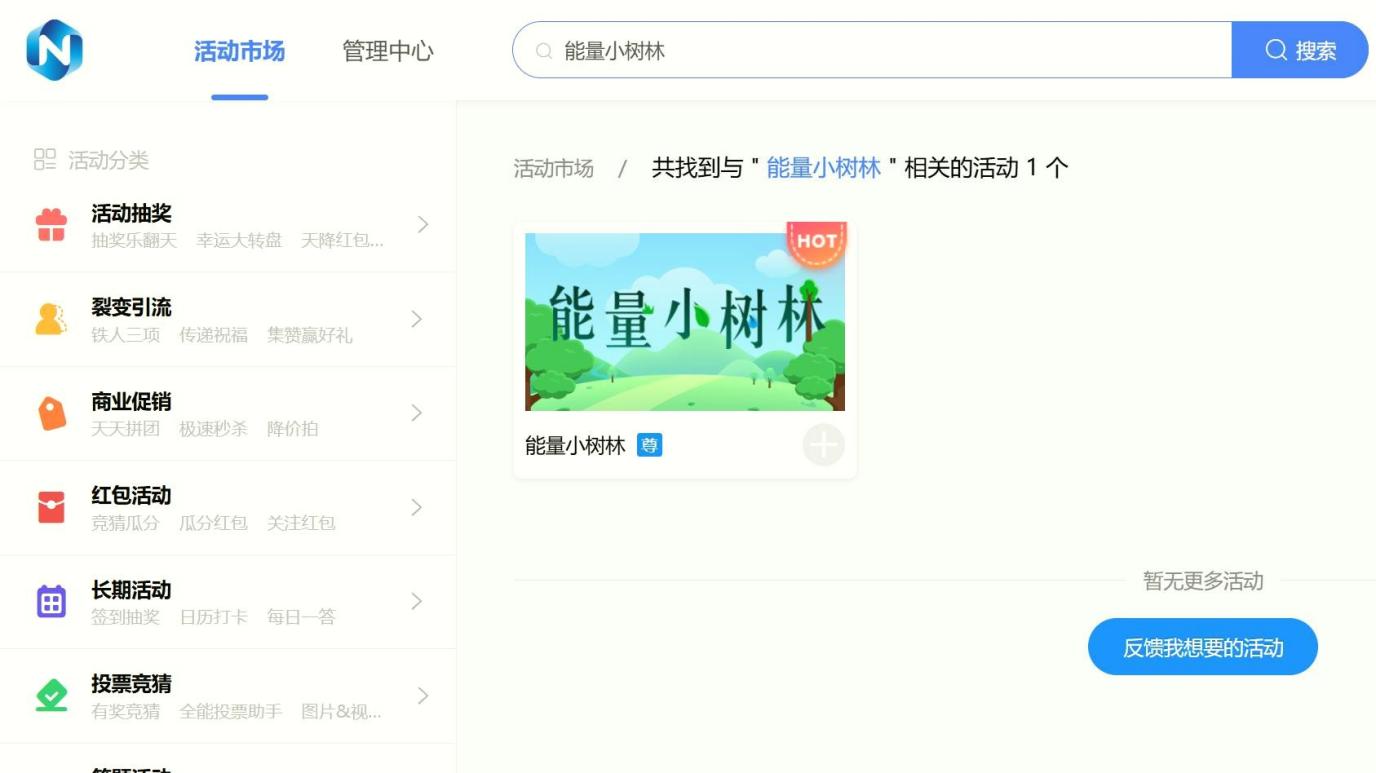Click the plus icon on 能量小树林 card
Screen dimensions: 1376x773
click(x=823, y=446)
